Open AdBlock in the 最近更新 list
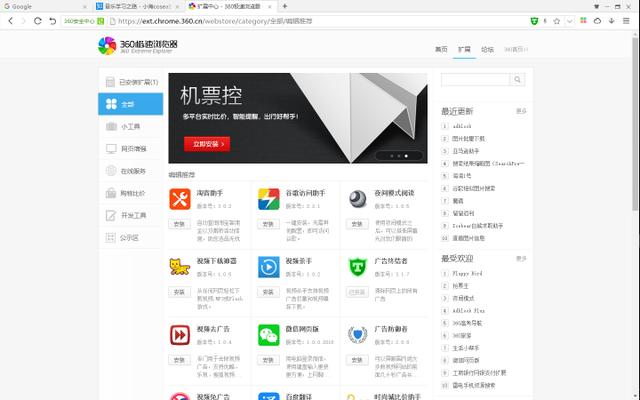640x400 pixels. click(462, 126)
